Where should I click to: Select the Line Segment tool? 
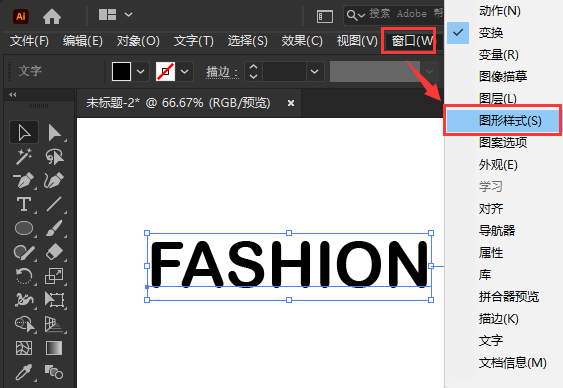[55, 204]
